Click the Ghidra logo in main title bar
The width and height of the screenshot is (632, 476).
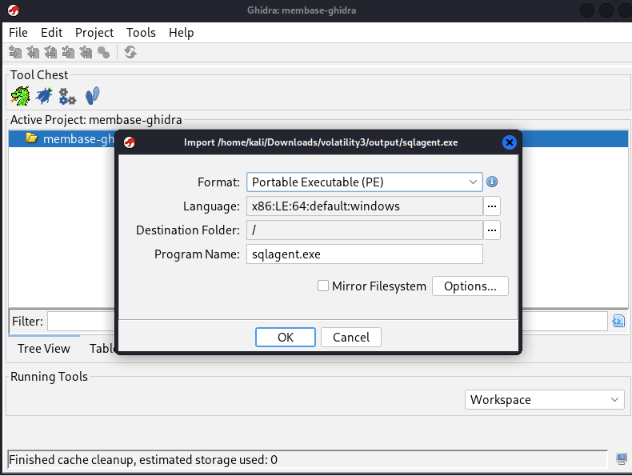[13, 10]
